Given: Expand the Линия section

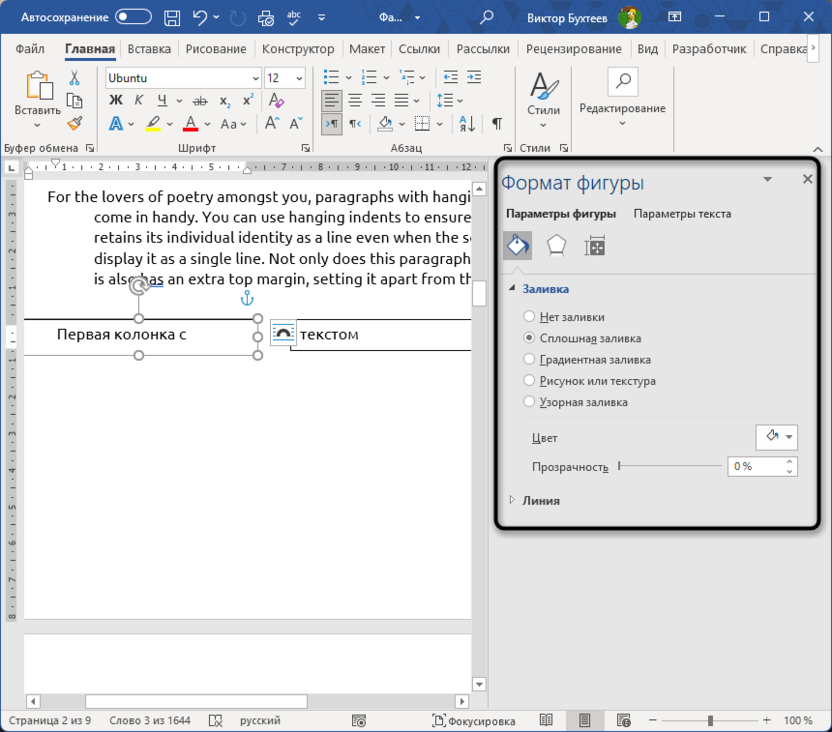Looking at the screenshot, I should [540, 500].
